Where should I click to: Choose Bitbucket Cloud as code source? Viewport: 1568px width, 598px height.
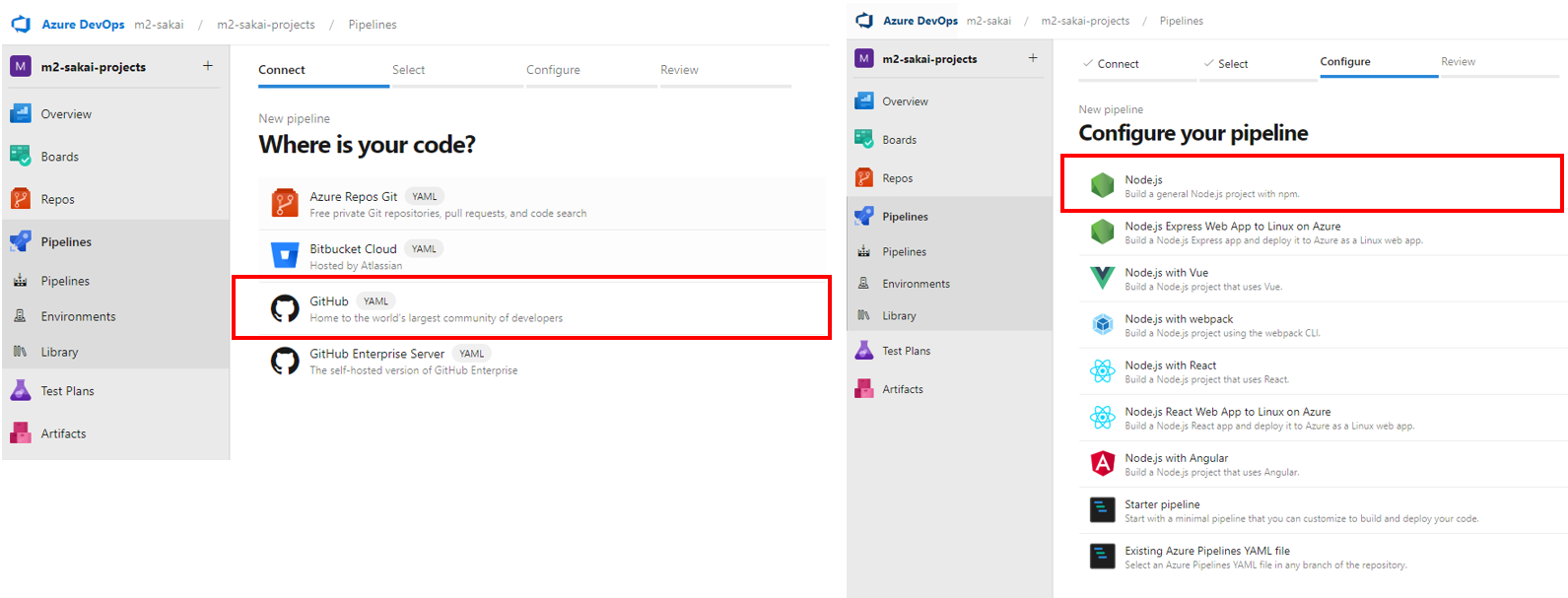pos(543,256)
